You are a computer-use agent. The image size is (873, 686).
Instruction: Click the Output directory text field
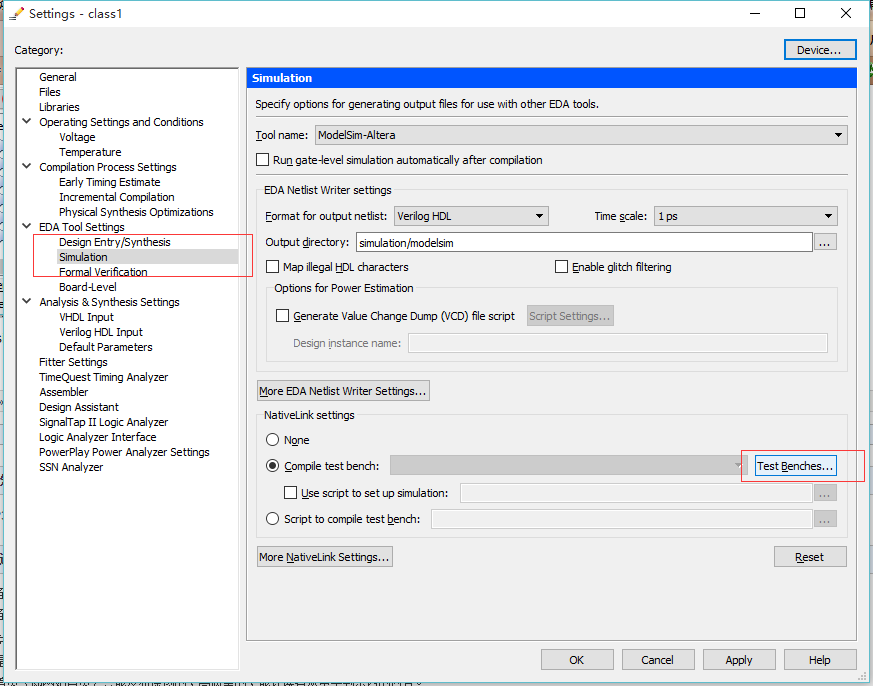(x=584, y=242)
